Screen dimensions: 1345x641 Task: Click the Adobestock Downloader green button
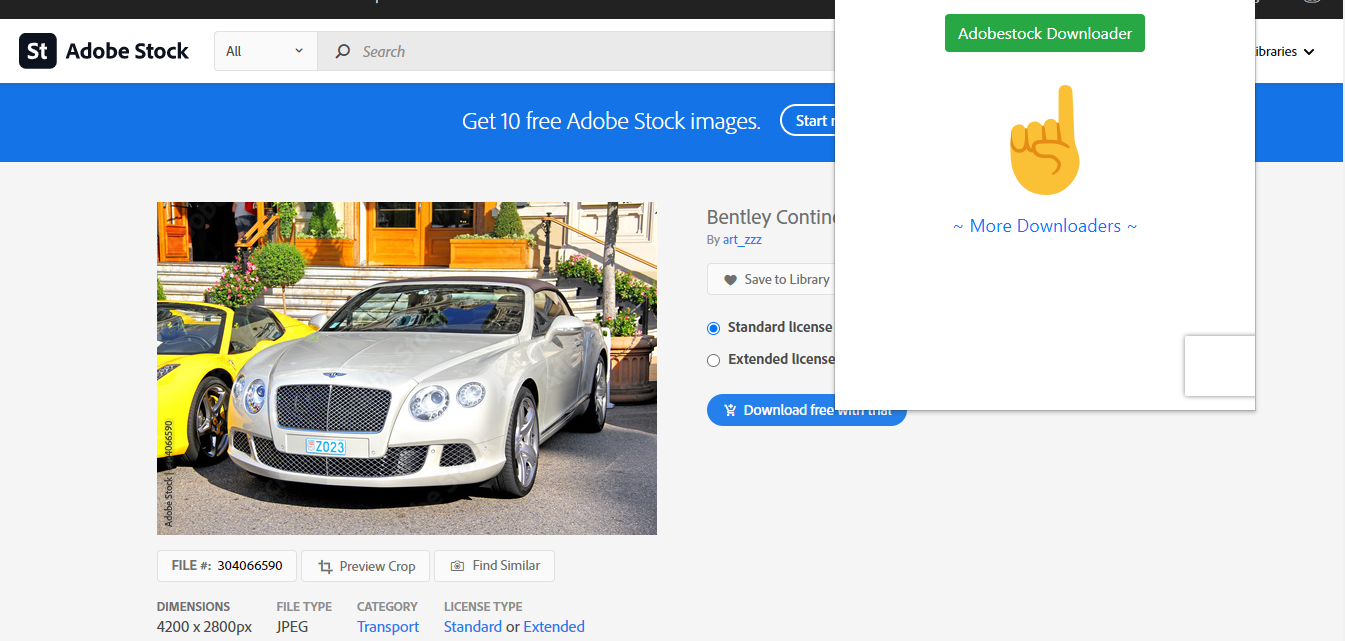click(1045, 33)
